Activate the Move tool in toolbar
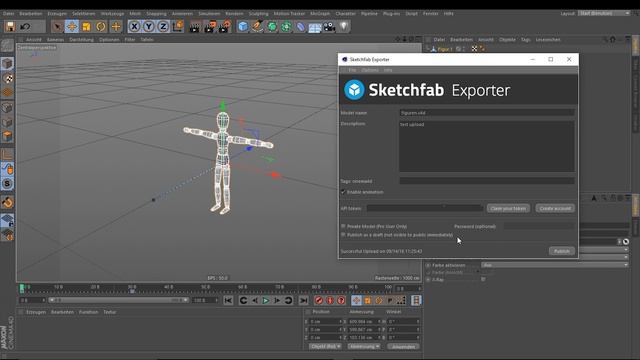 coord(72,27)
